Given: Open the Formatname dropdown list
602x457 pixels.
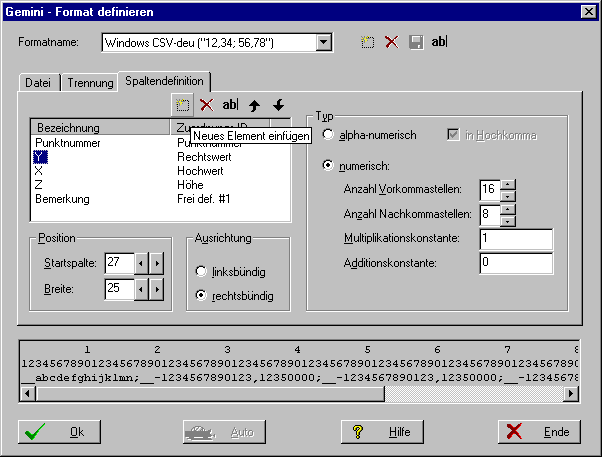Looking at the screenshot, I should [x=324, y=42].
